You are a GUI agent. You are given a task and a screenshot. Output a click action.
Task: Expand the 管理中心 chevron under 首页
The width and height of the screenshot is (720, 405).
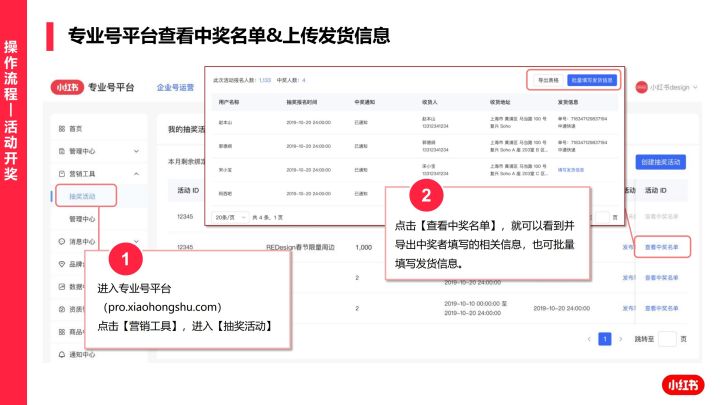[x=136, y=151]
